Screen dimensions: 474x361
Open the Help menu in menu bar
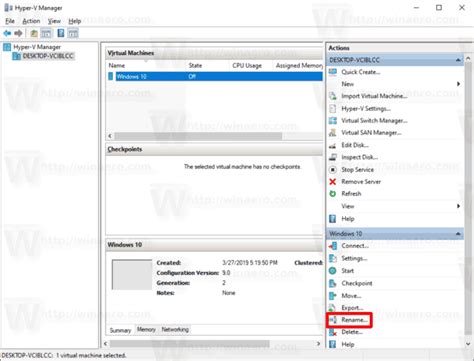point(75,21)
